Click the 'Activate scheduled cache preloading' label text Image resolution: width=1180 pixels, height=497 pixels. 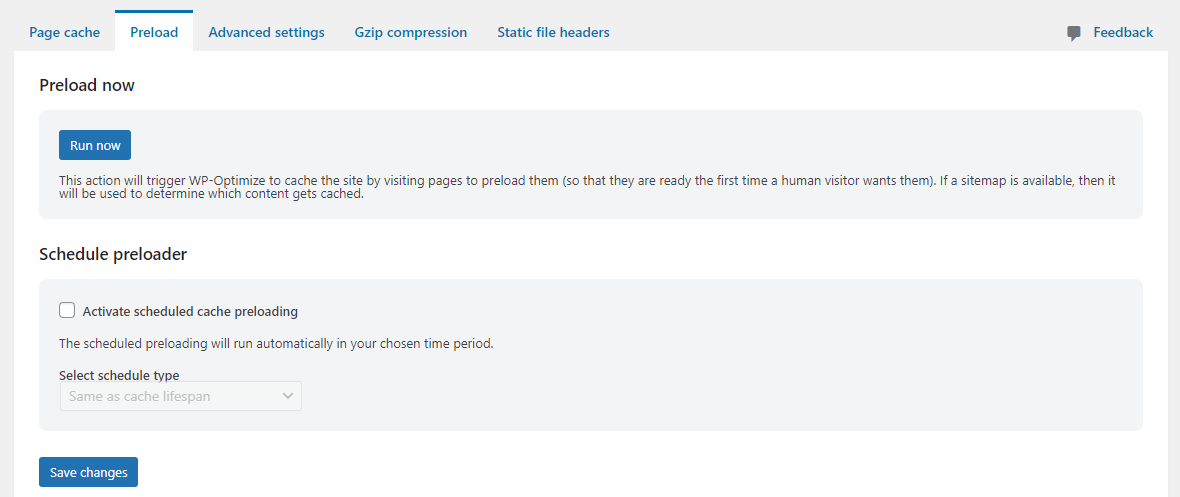190,311
